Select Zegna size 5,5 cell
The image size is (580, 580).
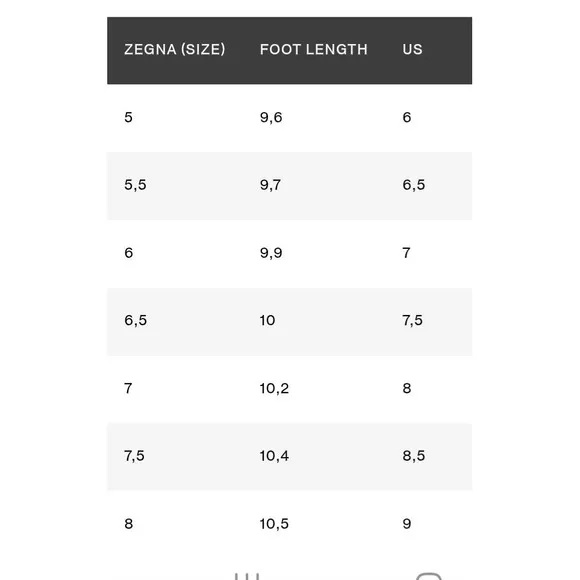[x=135, y=185]
